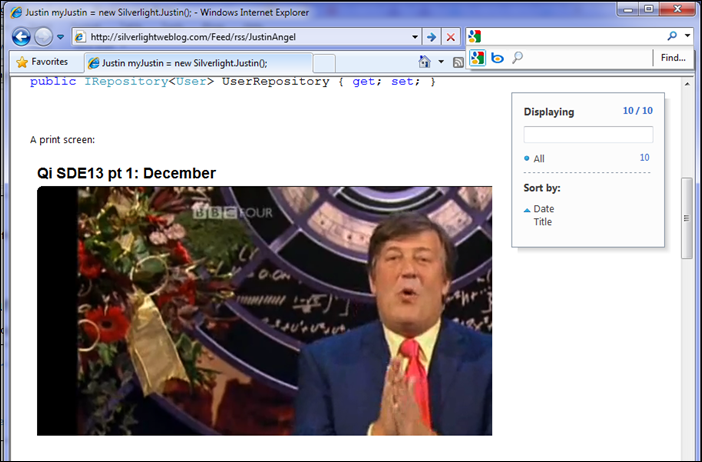Click the Google icon in search box
The height and width of the screenshot is (462, 702).
(475, 36)
